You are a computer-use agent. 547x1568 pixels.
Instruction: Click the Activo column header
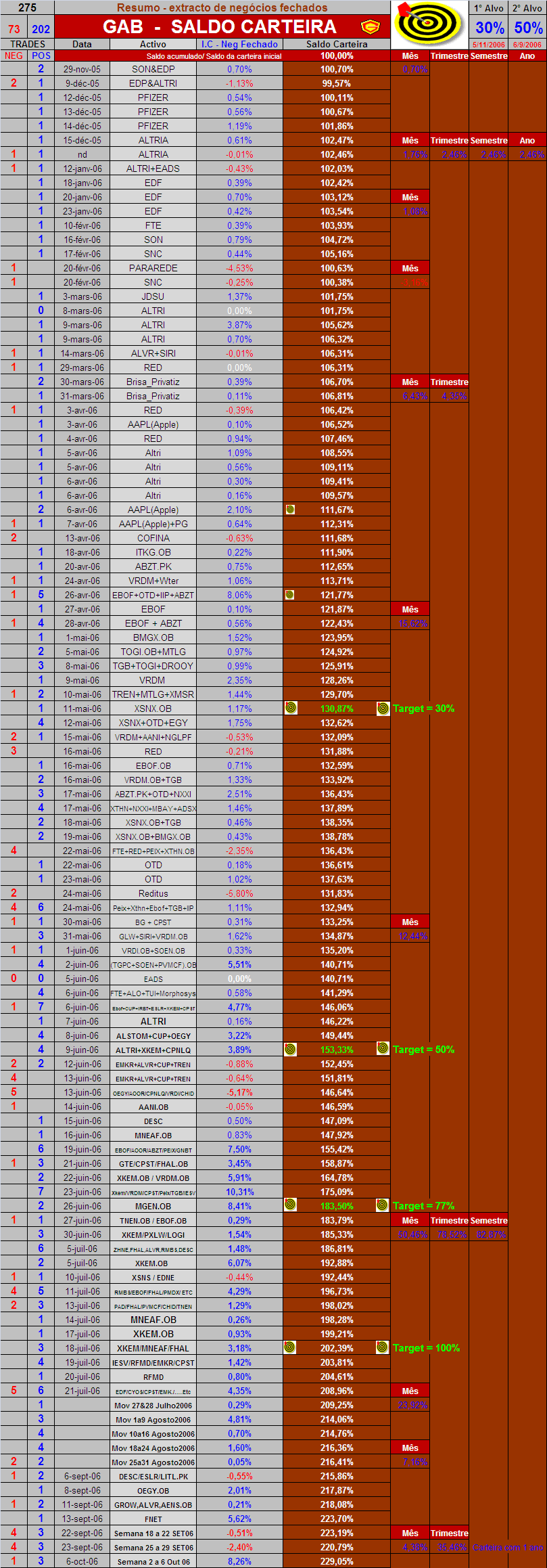[153, 44]
